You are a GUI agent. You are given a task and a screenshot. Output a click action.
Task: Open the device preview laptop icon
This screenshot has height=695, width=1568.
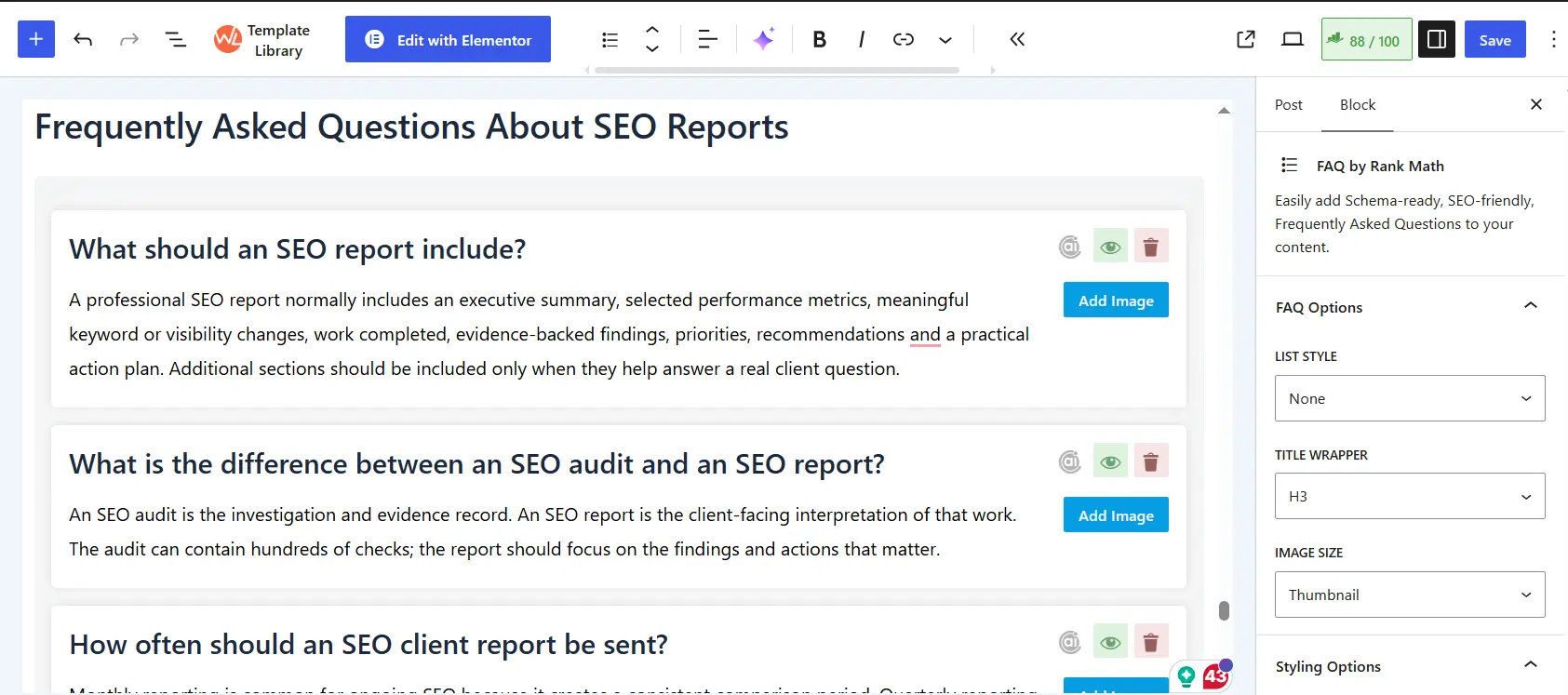tap(1293, 39)
